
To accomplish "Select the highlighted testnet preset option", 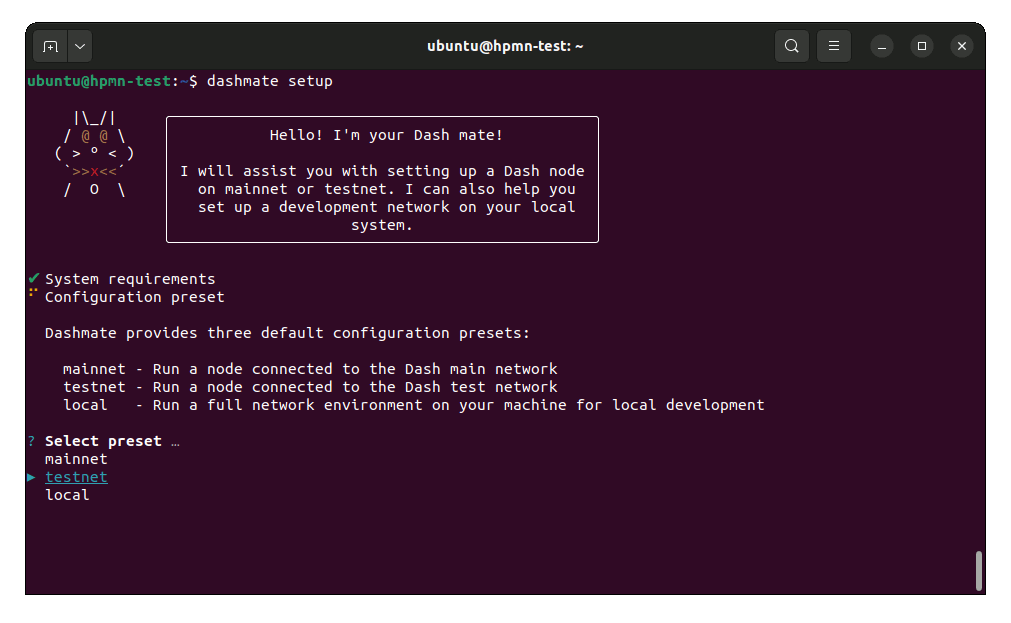I will point(76,477).
